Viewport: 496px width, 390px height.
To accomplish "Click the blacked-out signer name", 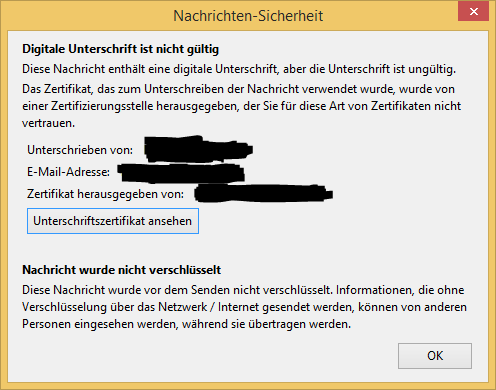I will click(x=198, y=149).
